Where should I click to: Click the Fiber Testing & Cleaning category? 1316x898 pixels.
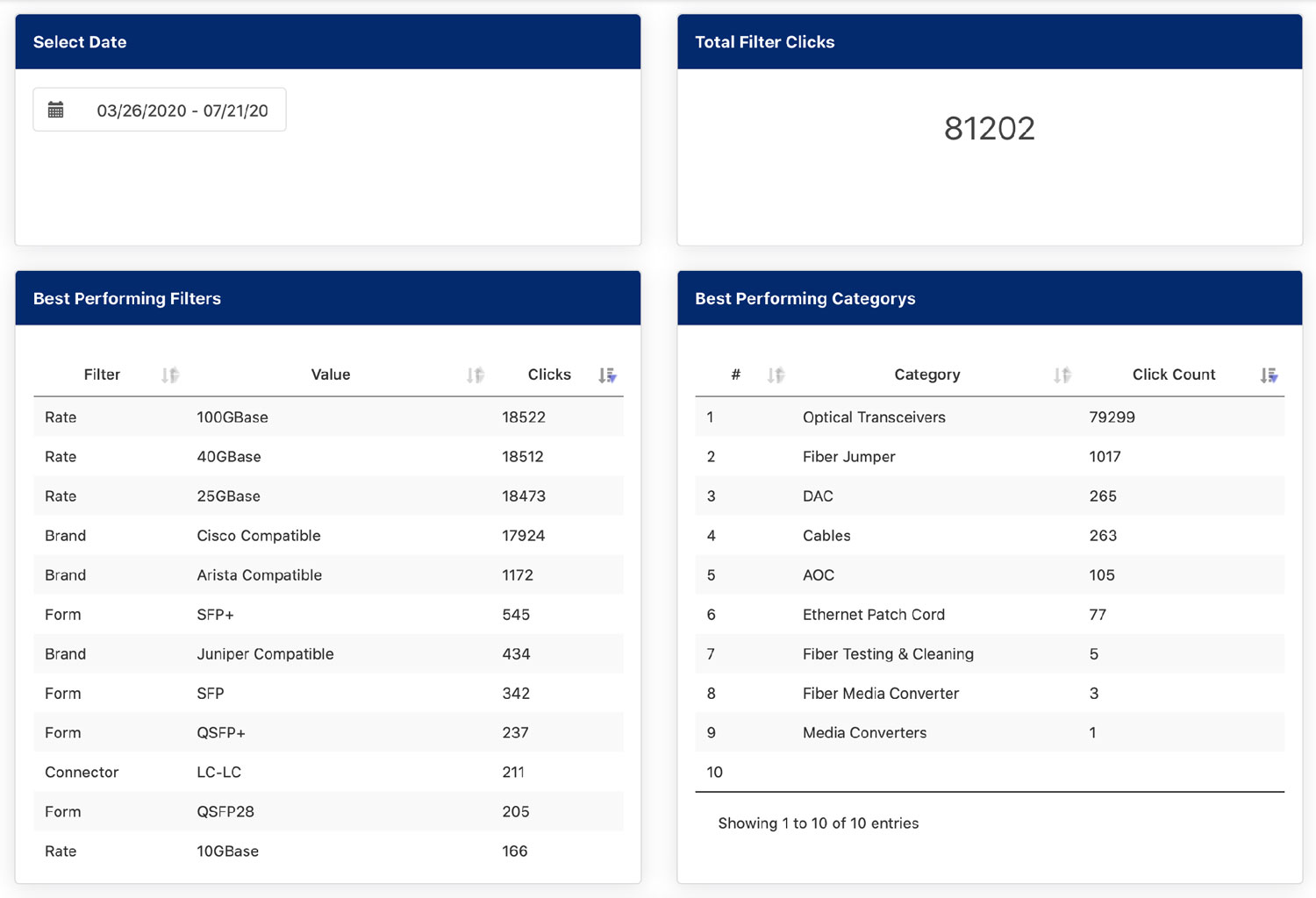888,654
